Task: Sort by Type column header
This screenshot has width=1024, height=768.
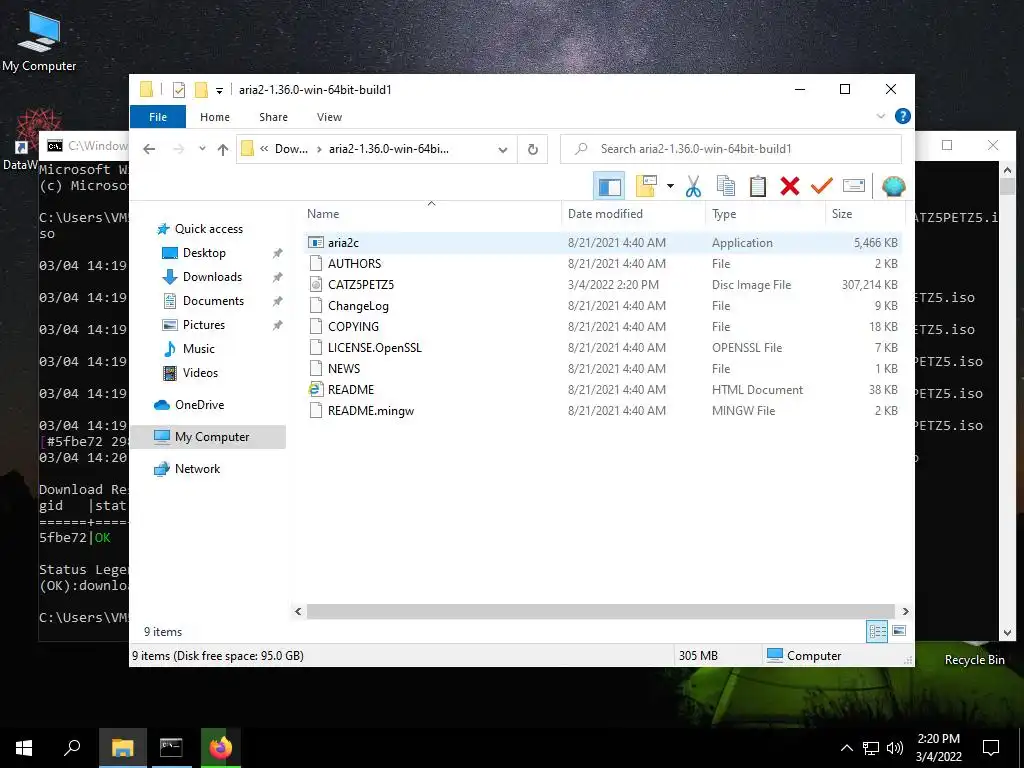Action: [x=765, y=214]
